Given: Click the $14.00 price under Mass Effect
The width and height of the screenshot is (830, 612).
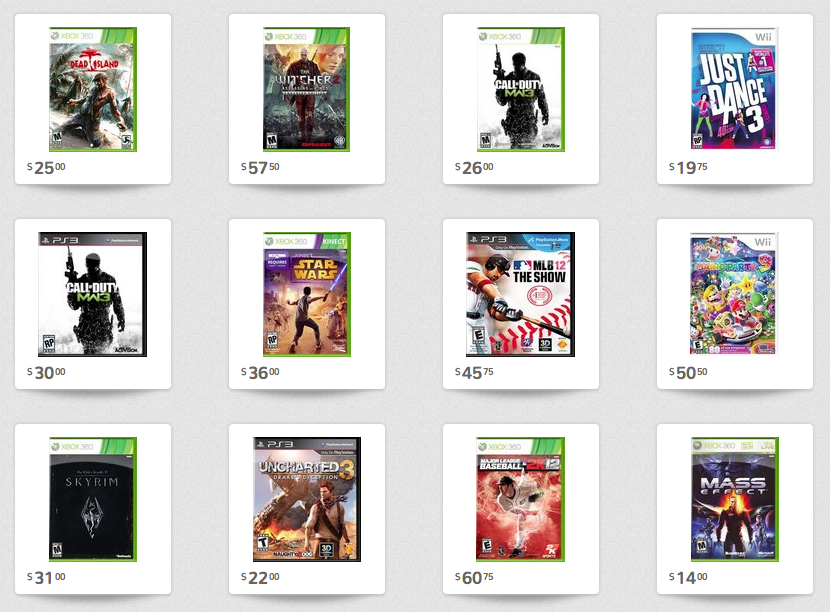Looking at the screenshot, I should (688, 578).
